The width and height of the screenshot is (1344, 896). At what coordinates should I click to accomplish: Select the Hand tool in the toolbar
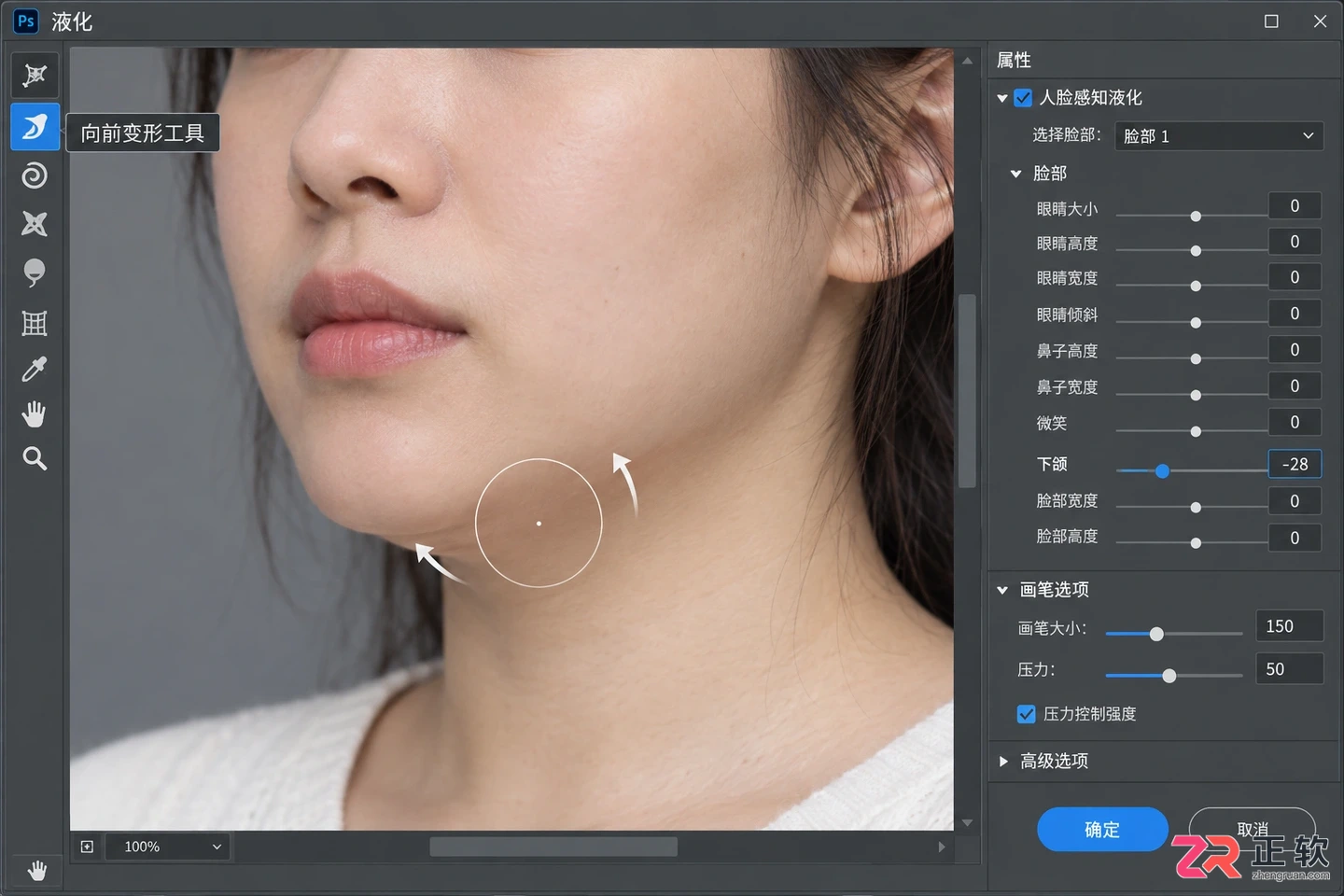coord(35,414)
